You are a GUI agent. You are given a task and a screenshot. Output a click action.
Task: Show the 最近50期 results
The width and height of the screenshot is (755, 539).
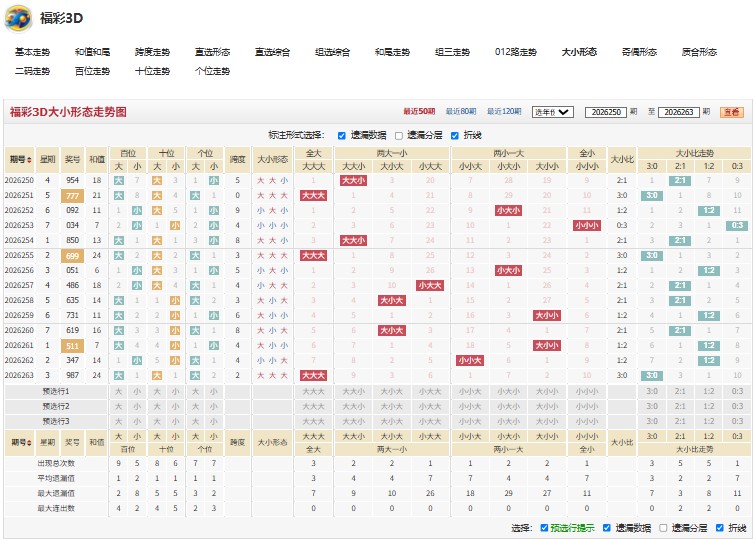419,112
